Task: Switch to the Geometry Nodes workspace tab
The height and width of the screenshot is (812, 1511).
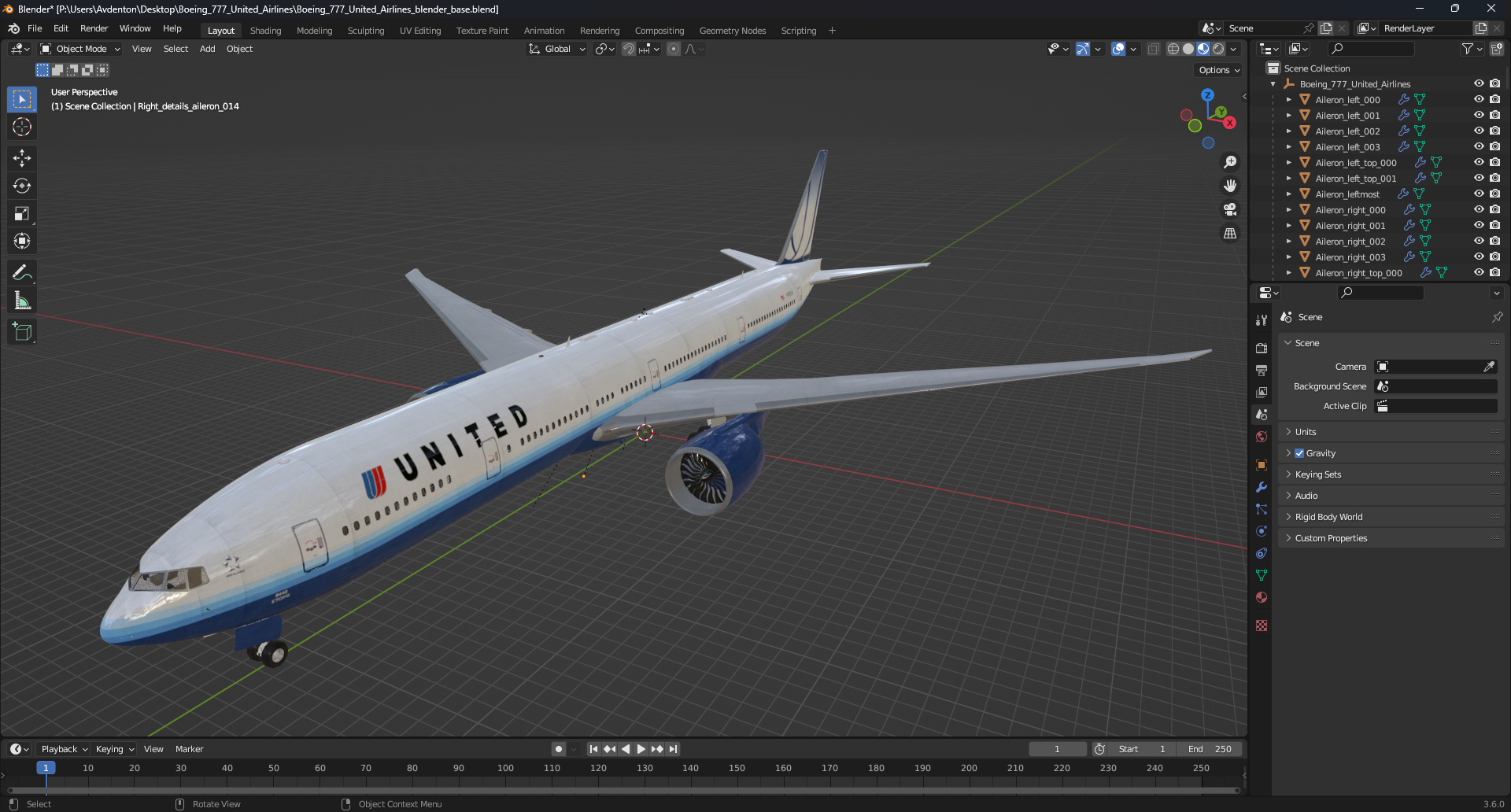Action: (x=732, y=31)
